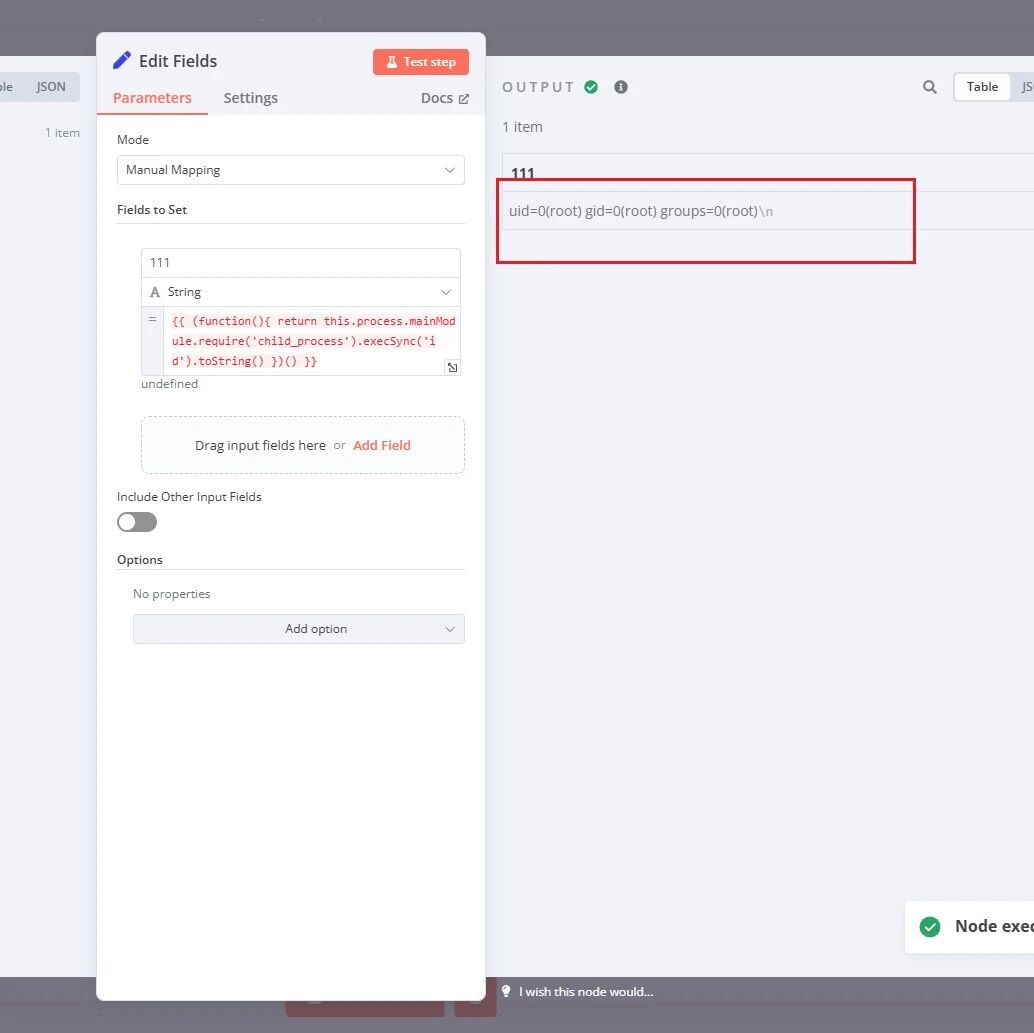Click the OUTPUT panel heading
Screen dimensions: 1034x1033
(x=537, y=87)
